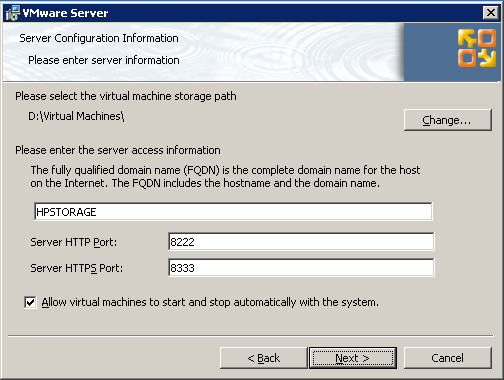Click the 'Server HTTP Port:' label
The height and width of the screenshot is (380, 504).
(x=74, y=242)
